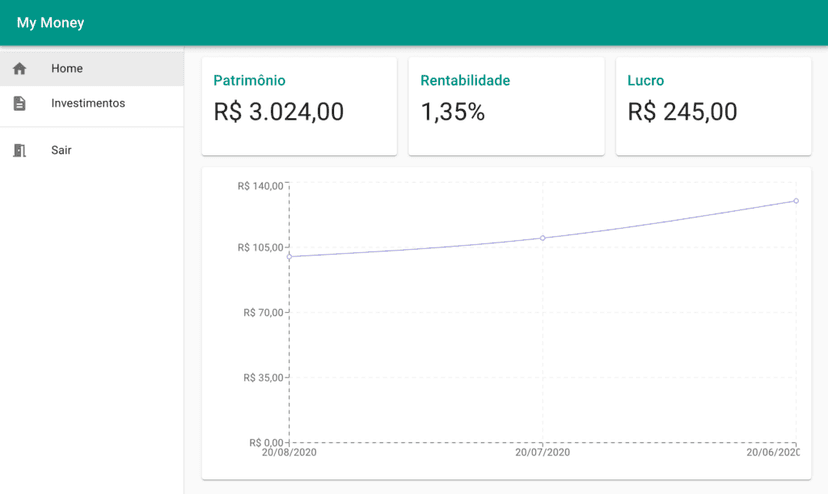This screenshot has width=828, height=494.
Task: Click the R$ 3.024,00 patrimônio value
Action: point(278,112)
